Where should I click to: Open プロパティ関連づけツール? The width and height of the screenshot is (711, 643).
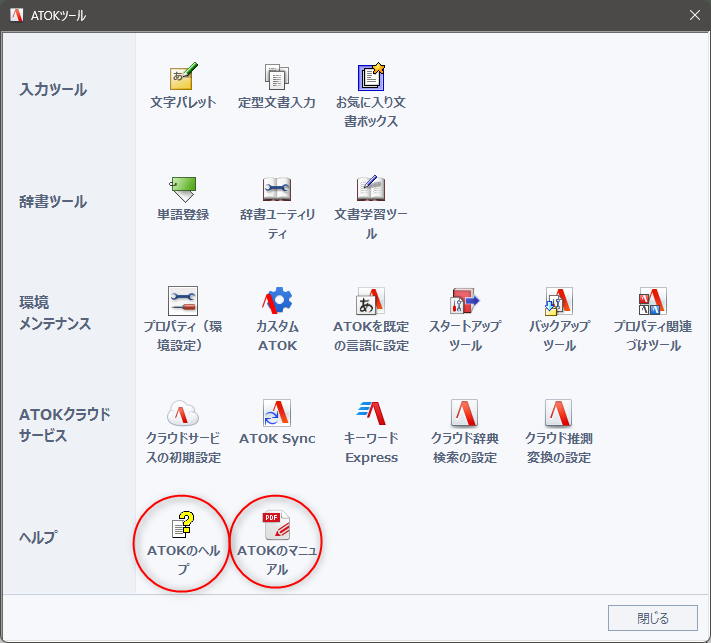(653, 320)
